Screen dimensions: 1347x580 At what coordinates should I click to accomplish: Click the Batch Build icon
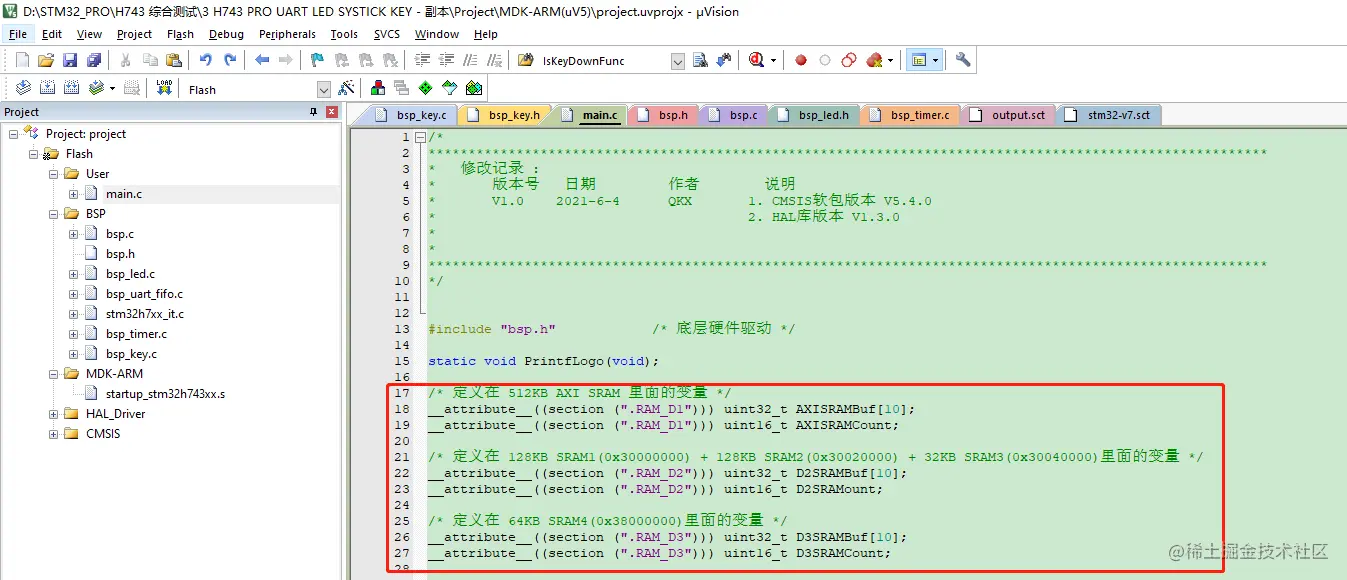point(95,89)
